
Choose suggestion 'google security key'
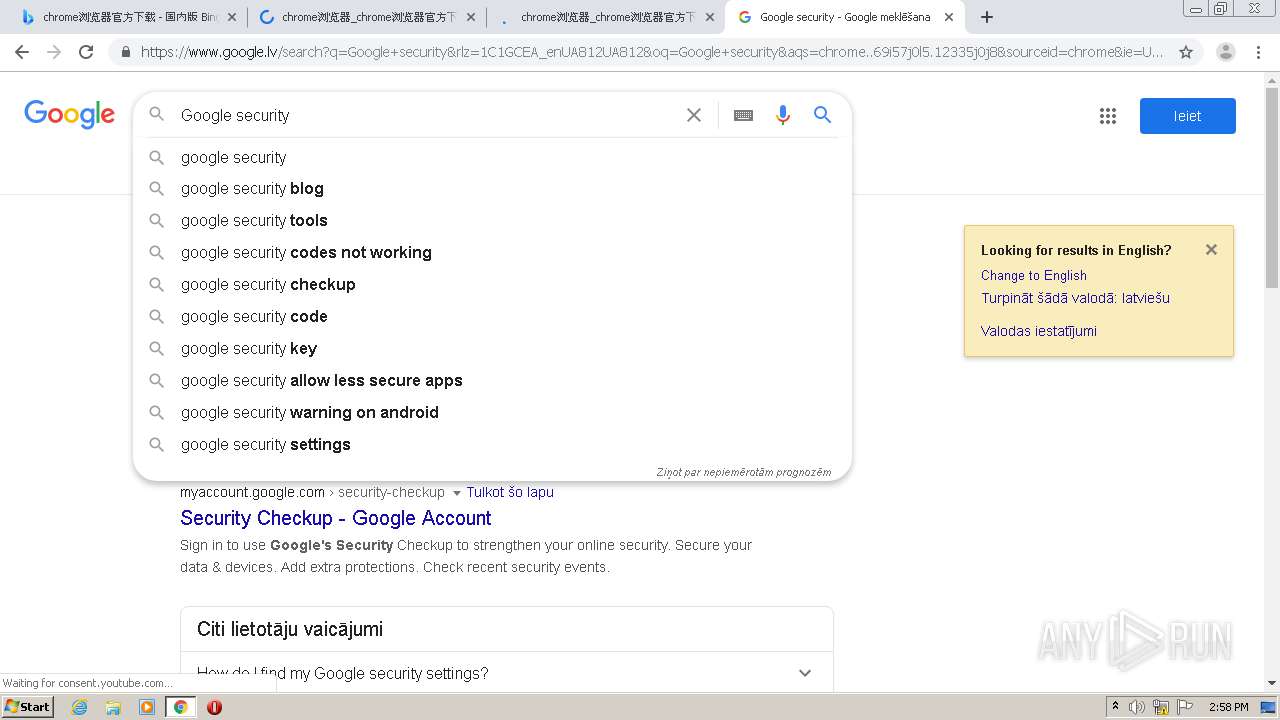[492, 348]
